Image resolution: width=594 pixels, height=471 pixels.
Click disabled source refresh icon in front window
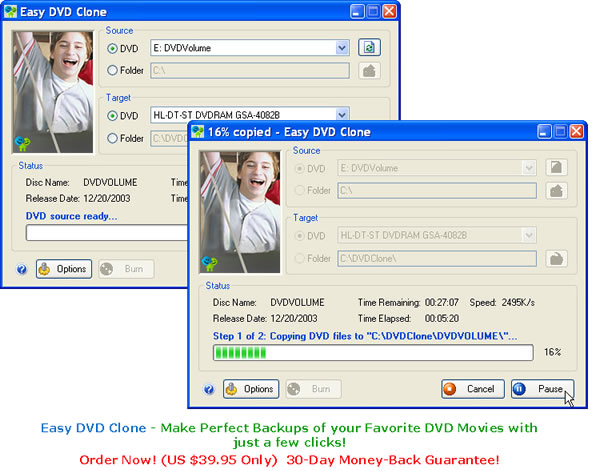[556, 167]
